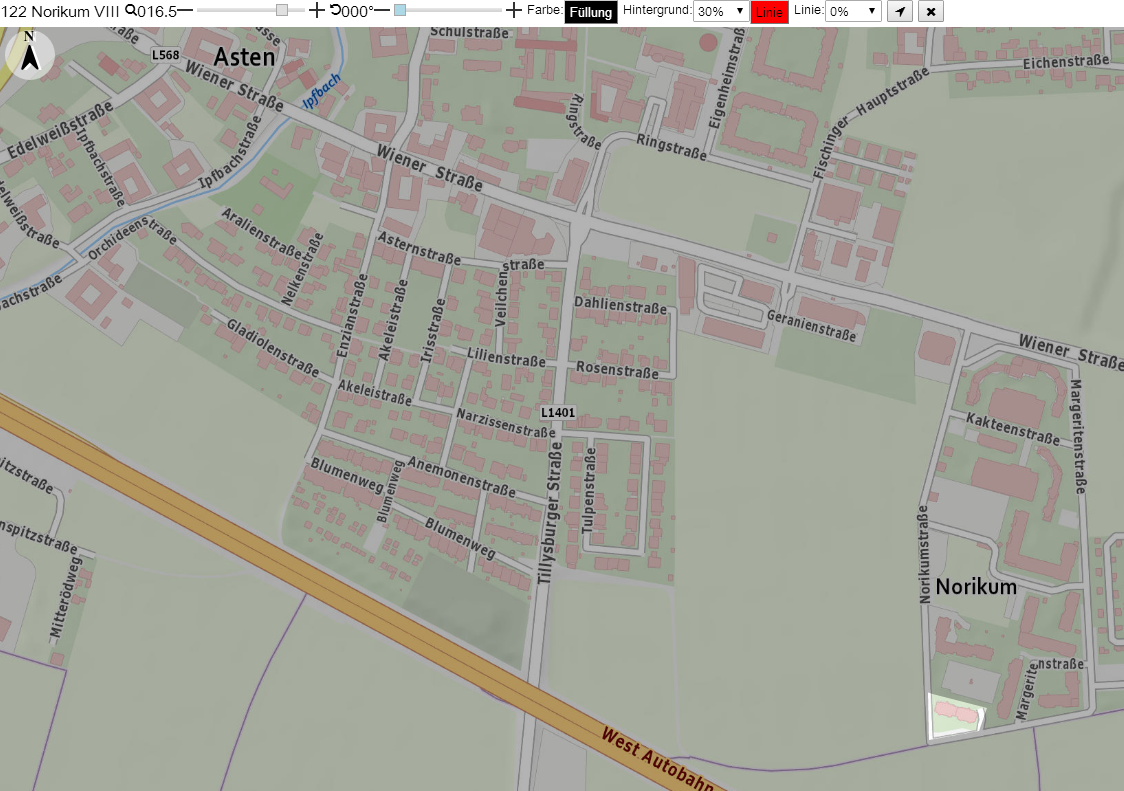The height and width of the screenshot is (791, 1124).
Task: Click the black Füllung color button
Action: (591, 12)
